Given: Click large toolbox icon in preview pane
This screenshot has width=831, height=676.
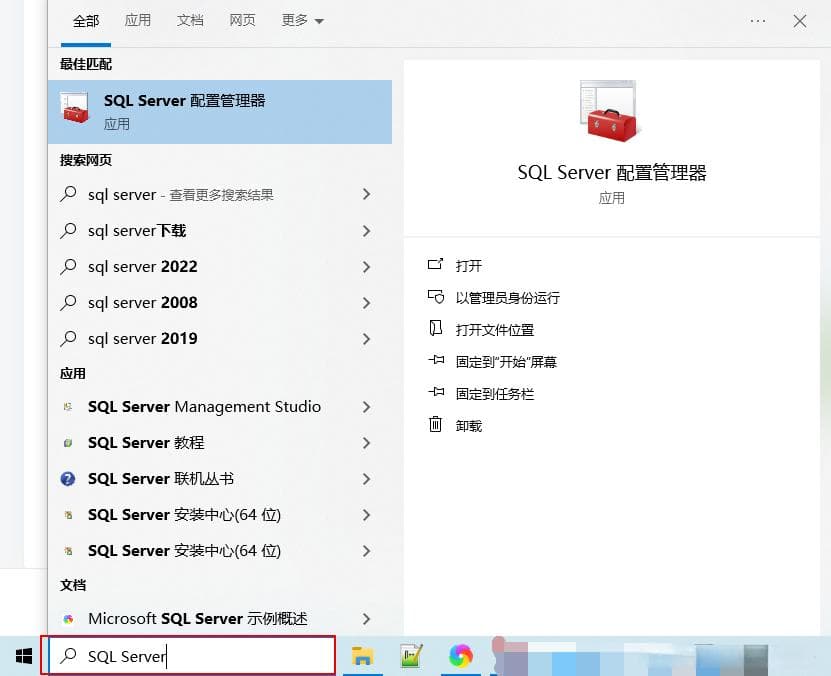Looking at the screenshot, I should pos(609,112).
